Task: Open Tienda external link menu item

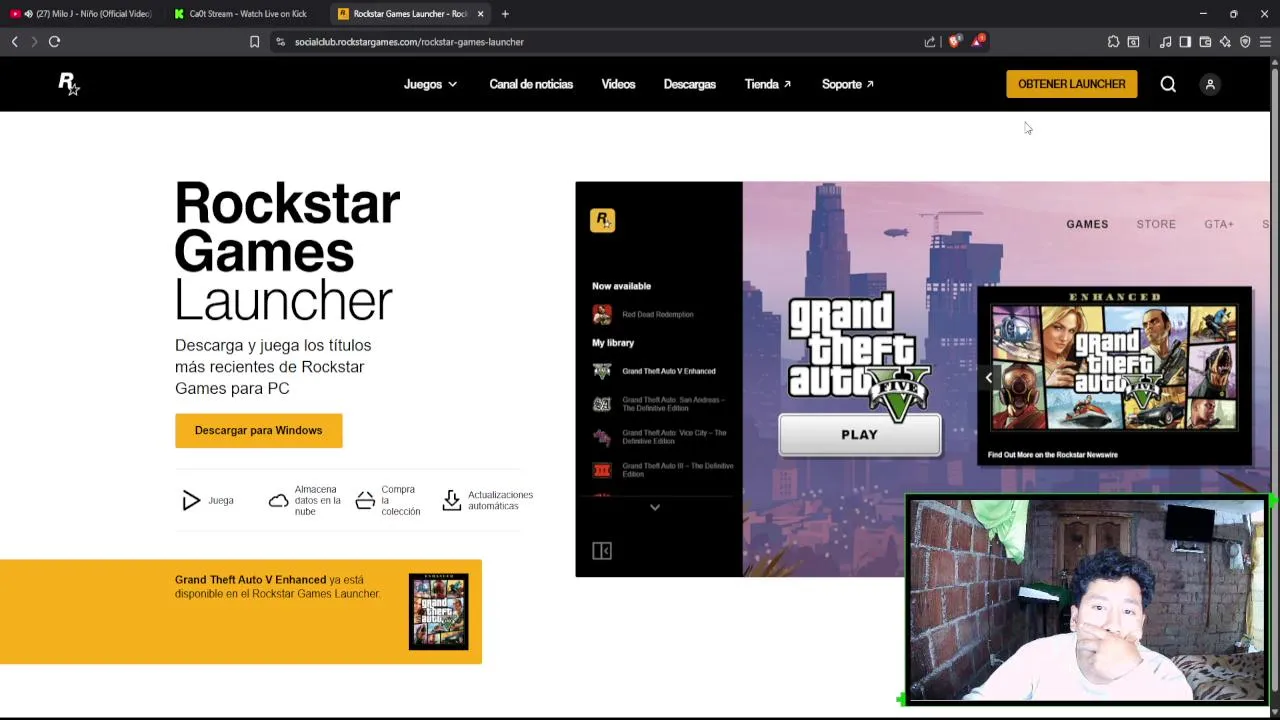Action: click(x=768, y=84)
